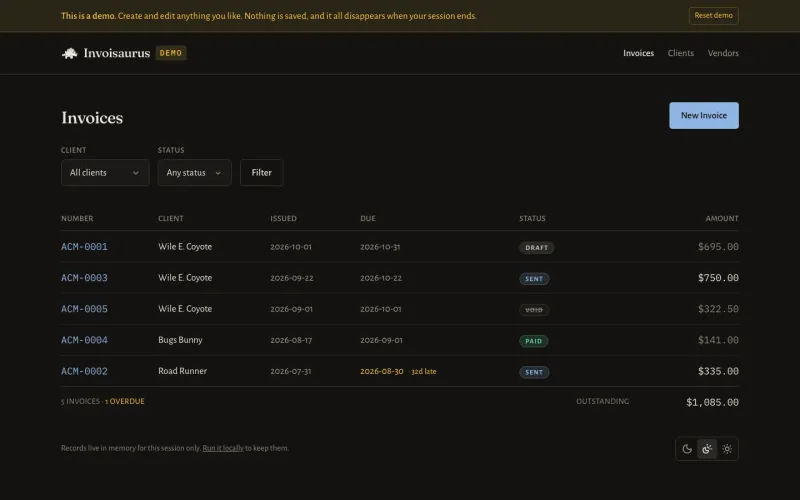Image resolution: width=800 pixels, height=500 pixels.
Task: Open the Any status dropdown
Action: pyautogui.click(x=194, y=172)
